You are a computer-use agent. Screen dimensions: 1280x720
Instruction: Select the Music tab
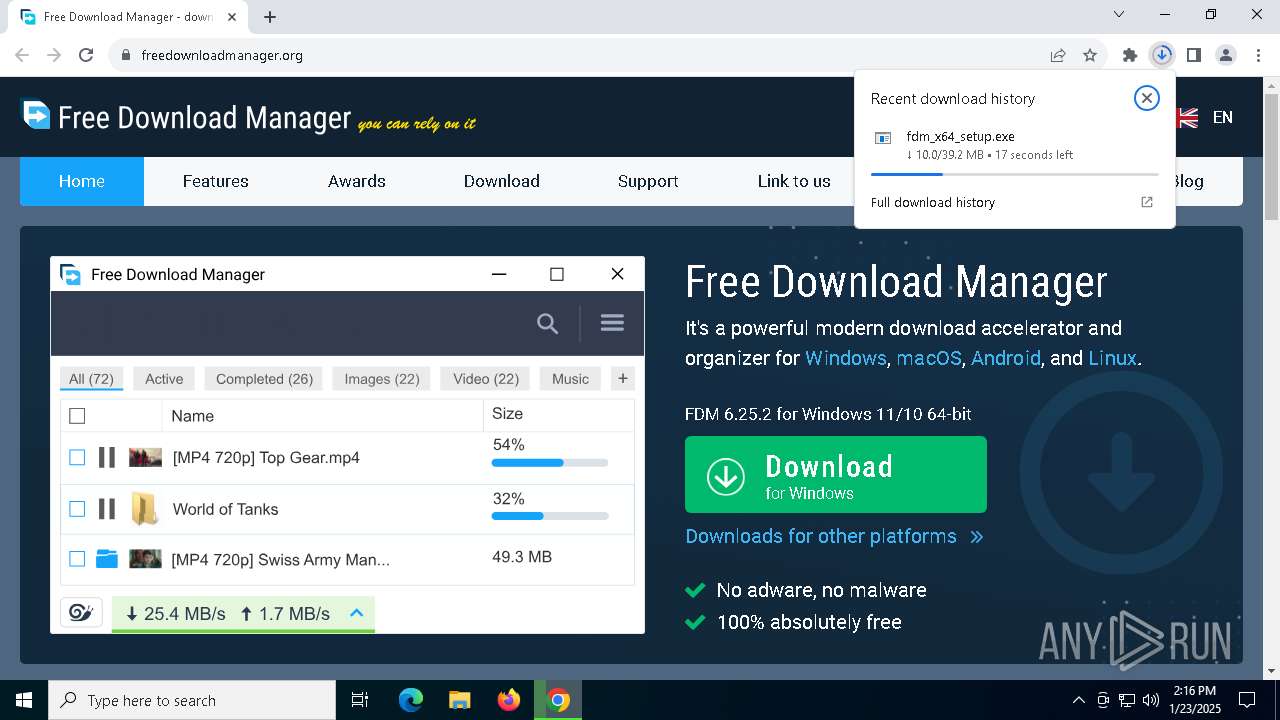coord(570,379)
